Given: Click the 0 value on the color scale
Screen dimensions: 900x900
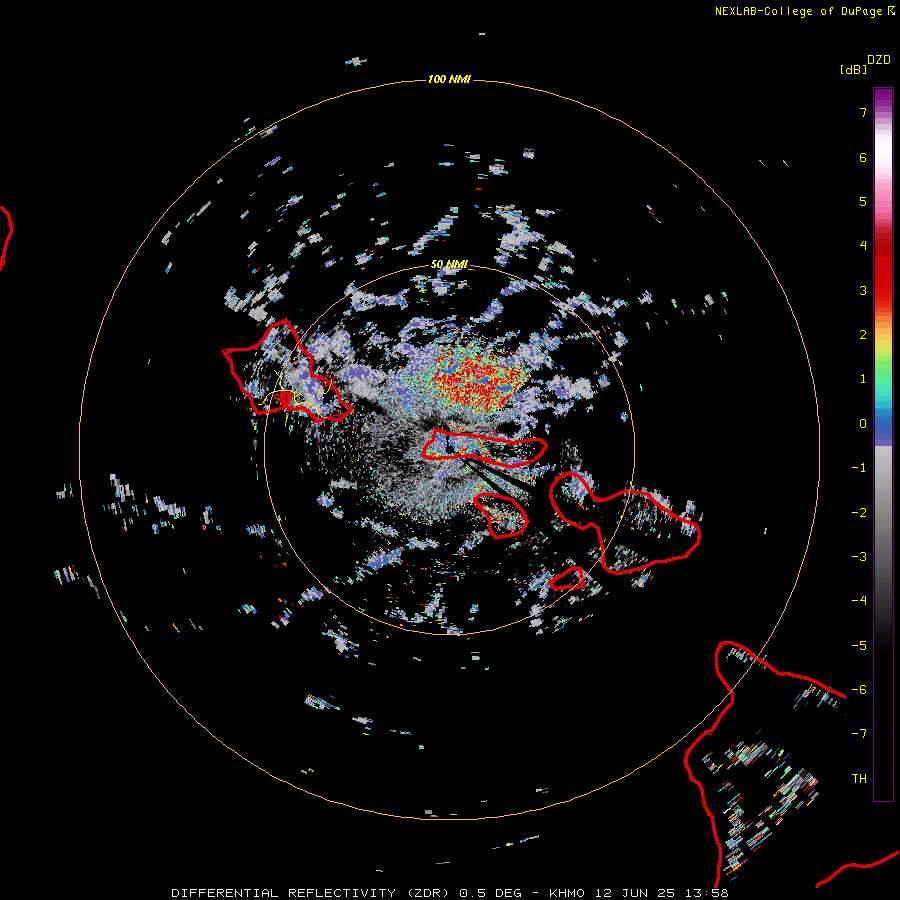Looking at the screenshot, I should point(863,424).
